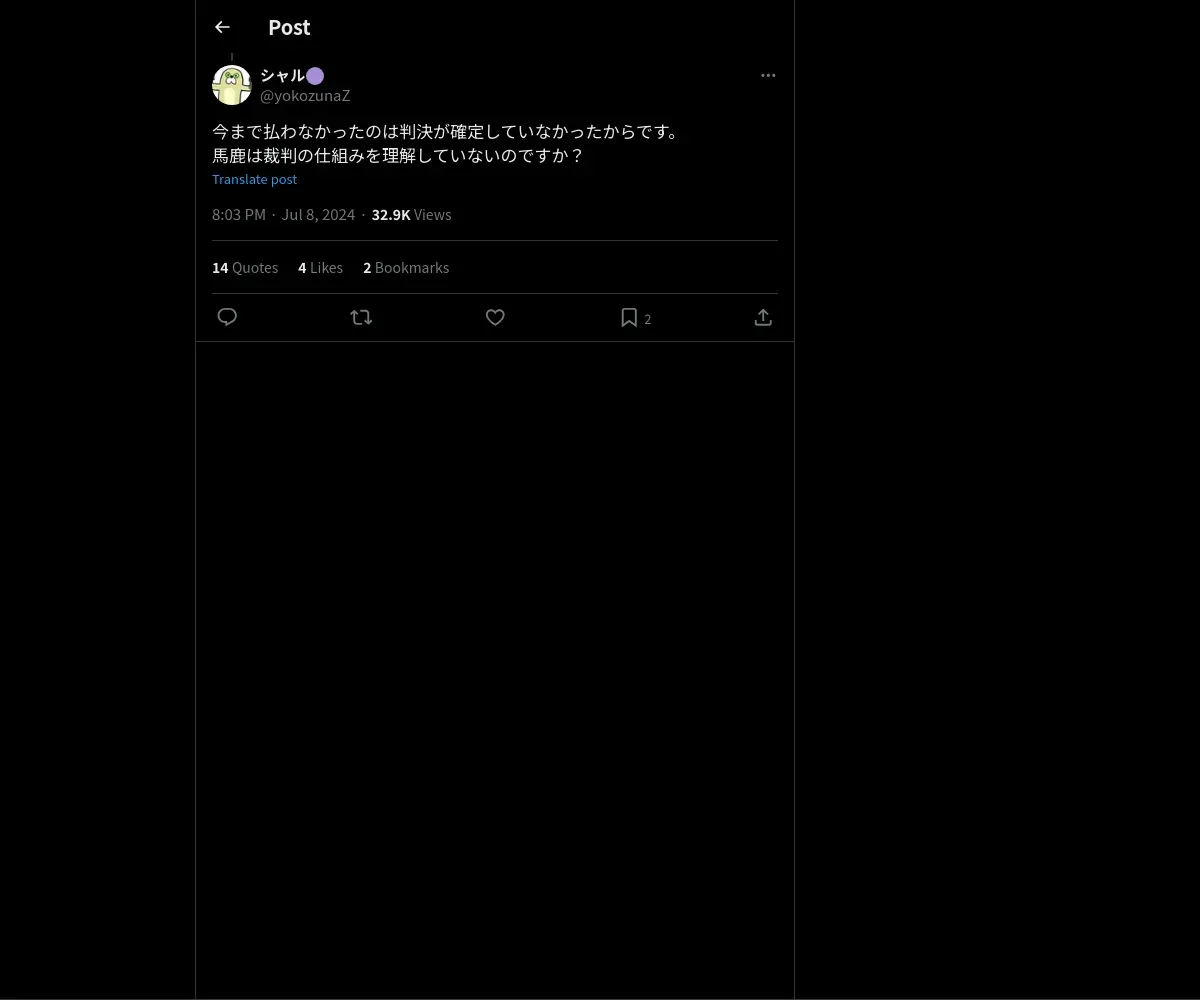Show the 14 Quotes list
The height and width of the screenshot is (1000, 1200).
245,267
